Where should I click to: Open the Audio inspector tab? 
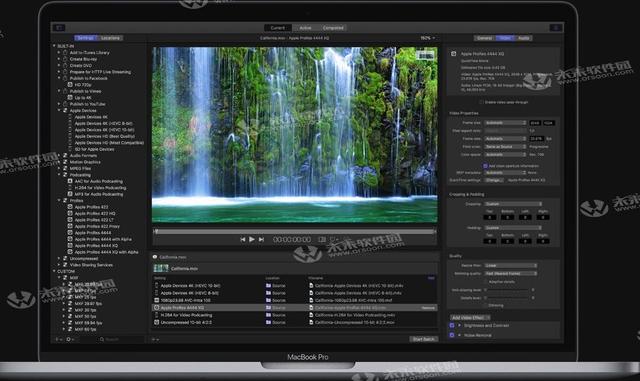524,38
